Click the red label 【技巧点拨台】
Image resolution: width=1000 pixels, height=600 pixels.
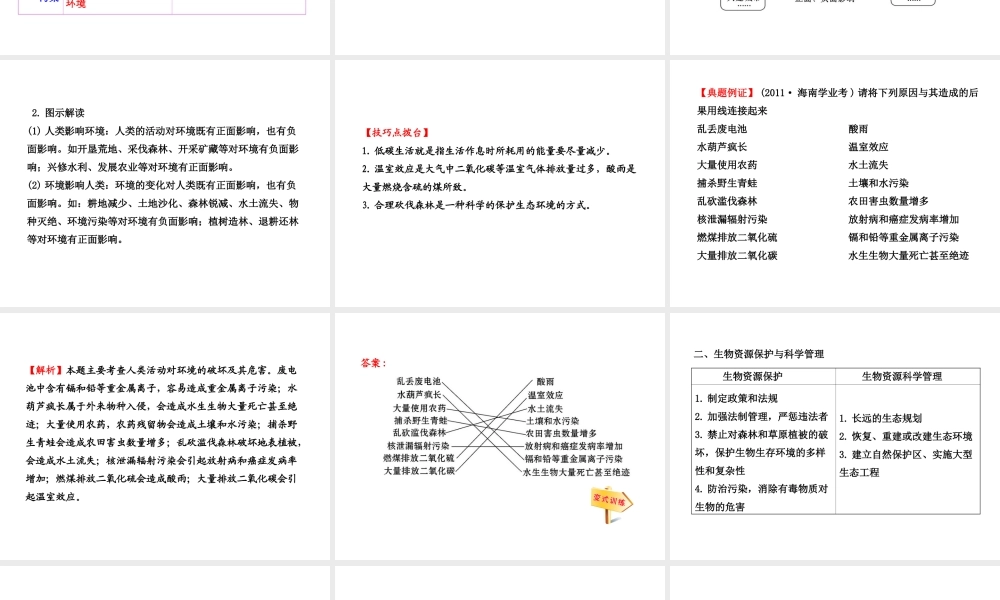pyautogui.click(x=397, y=132)
